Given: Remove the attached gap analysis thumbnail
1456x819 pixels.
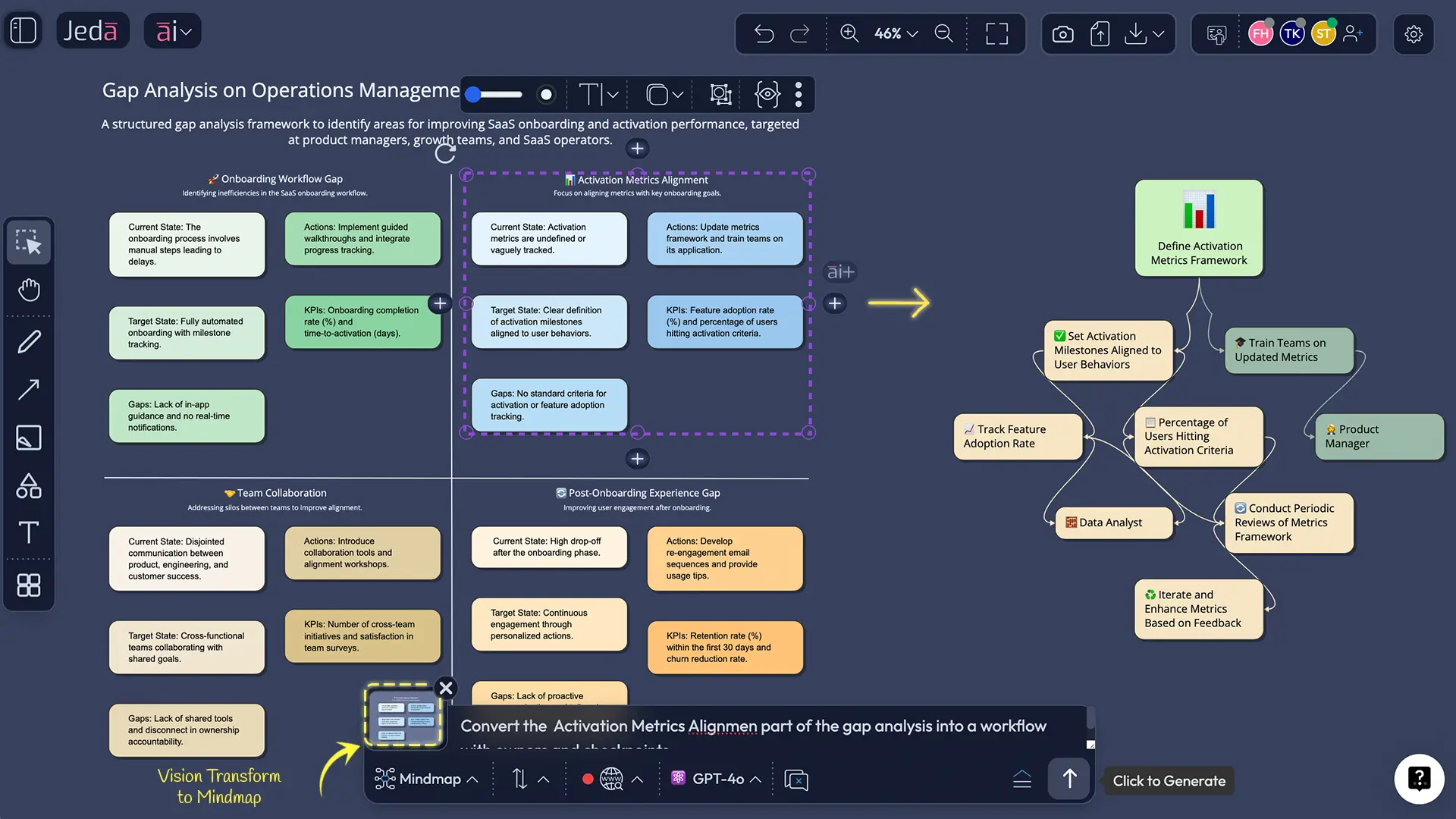Looking at the screenshot, I should (x=446, y=688).
